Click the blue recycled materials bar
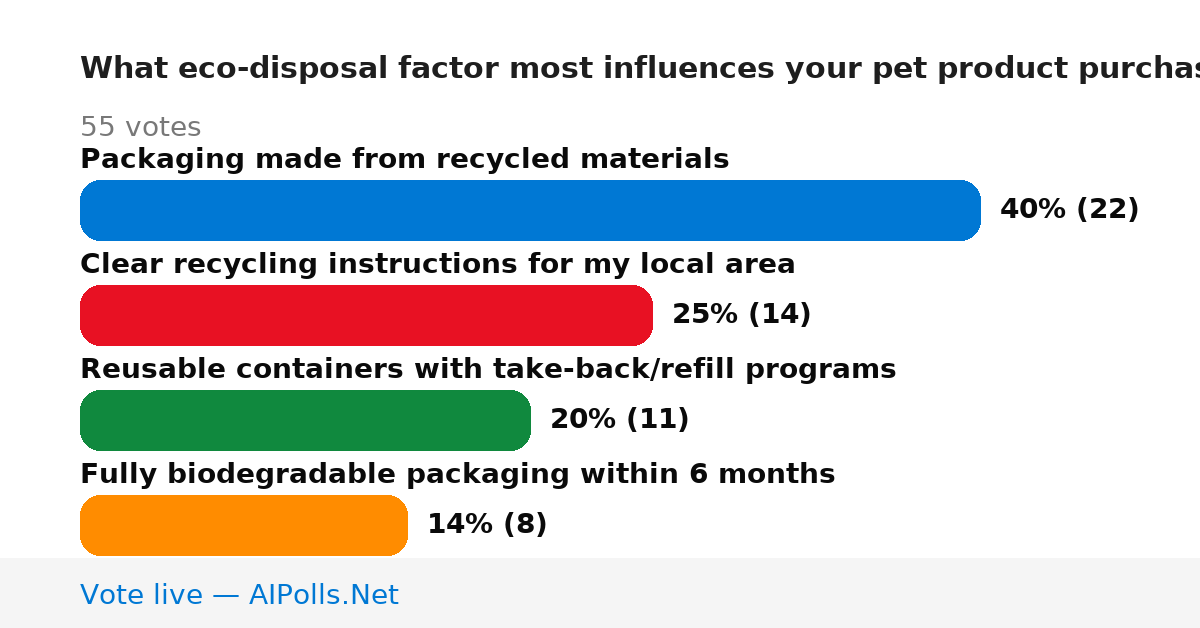The width and height of the screenshot is (1200, 628). 530,210
